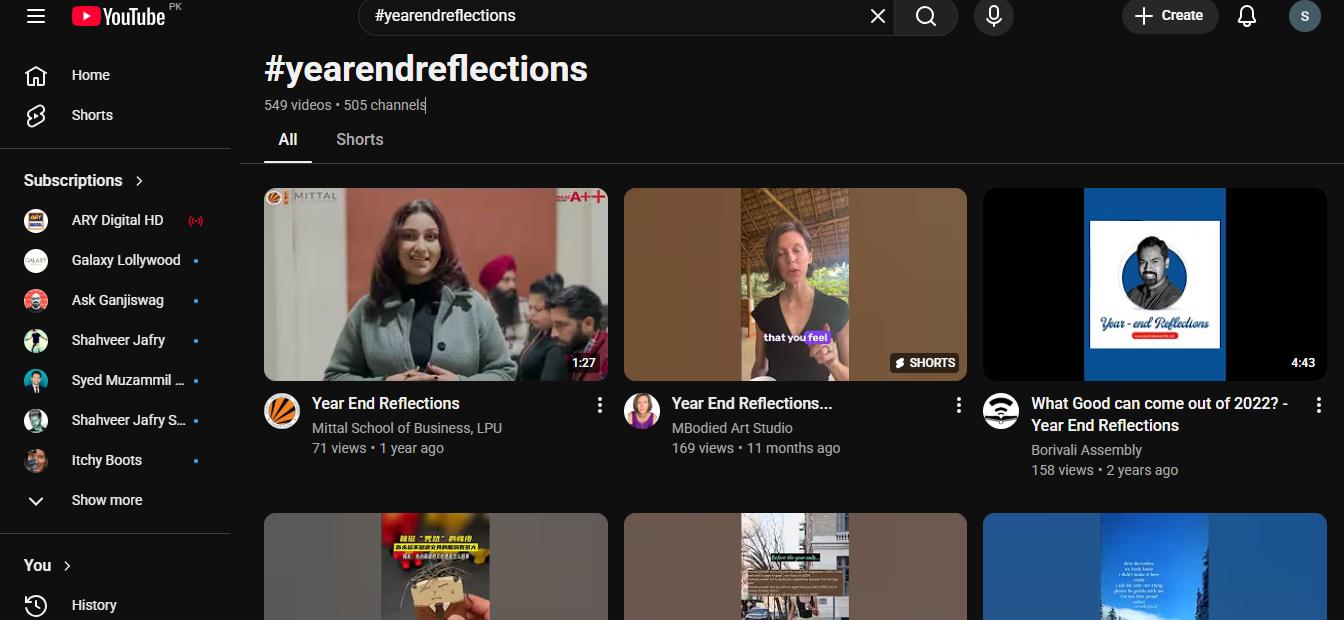Open the hamburger navigation menu
Viewport: 1344px width, 620px height.
pyautogui.click(x=36, y=16)
